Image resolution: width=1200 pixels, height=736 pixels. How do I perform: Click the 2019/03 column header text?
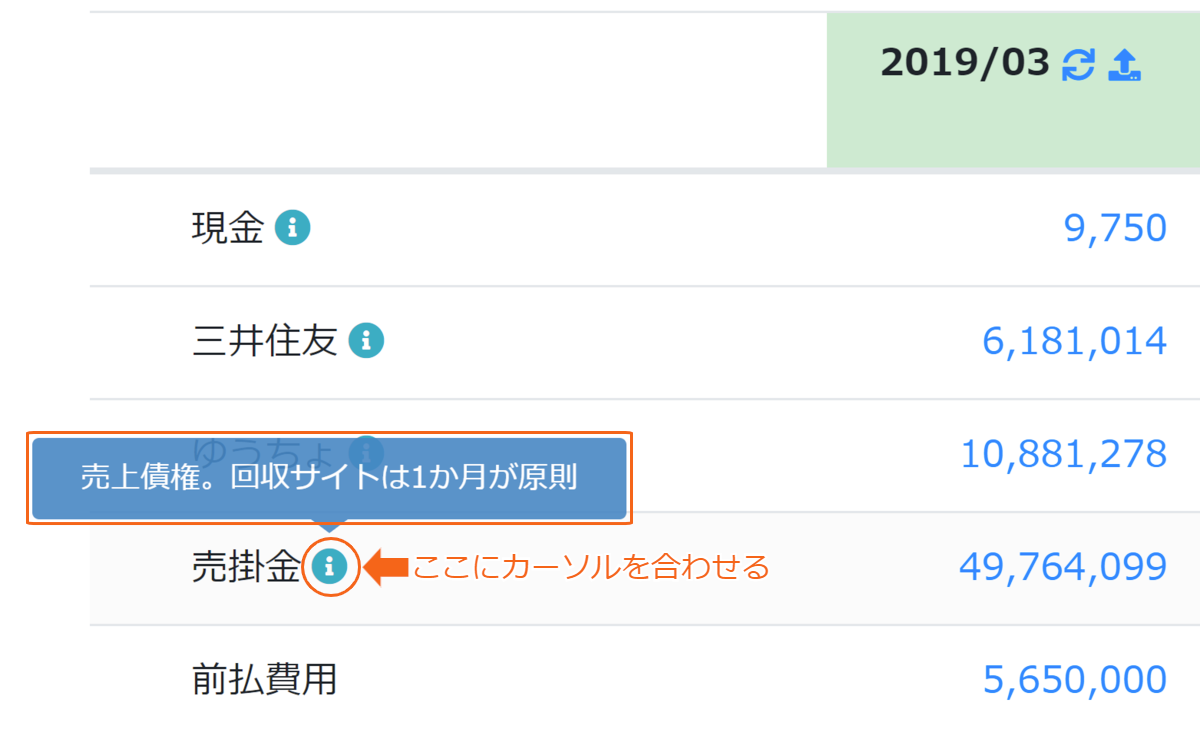point(965,65)
